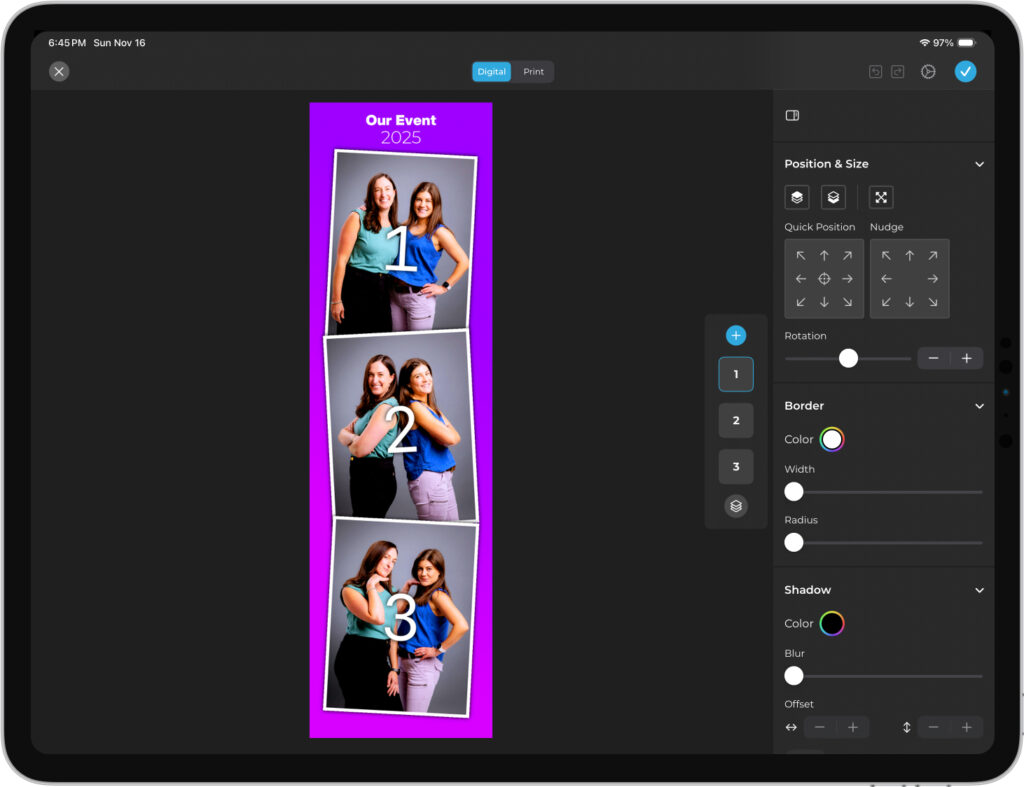Click the layers icon below photo slot 3
This screenshot has width=1024, height=787.
736,506
